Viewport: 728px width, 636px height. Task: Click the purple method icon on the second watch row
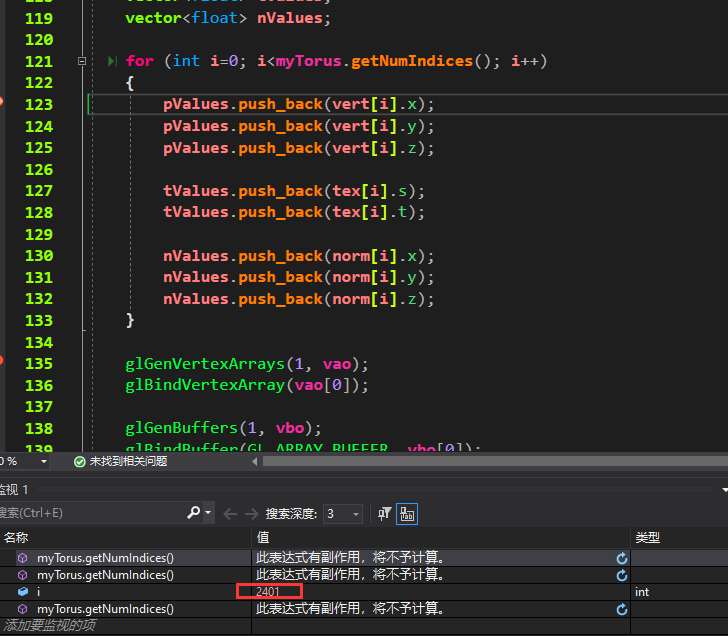[x=22, y=575]
